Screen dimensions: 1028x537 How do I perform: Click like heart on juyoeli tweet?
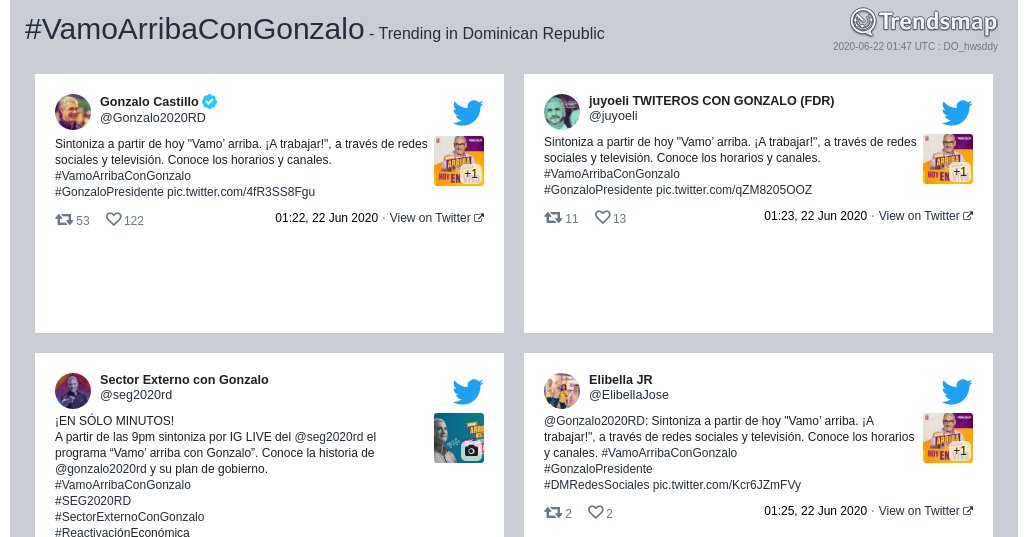pyautogui.click(x=603, y=217)
